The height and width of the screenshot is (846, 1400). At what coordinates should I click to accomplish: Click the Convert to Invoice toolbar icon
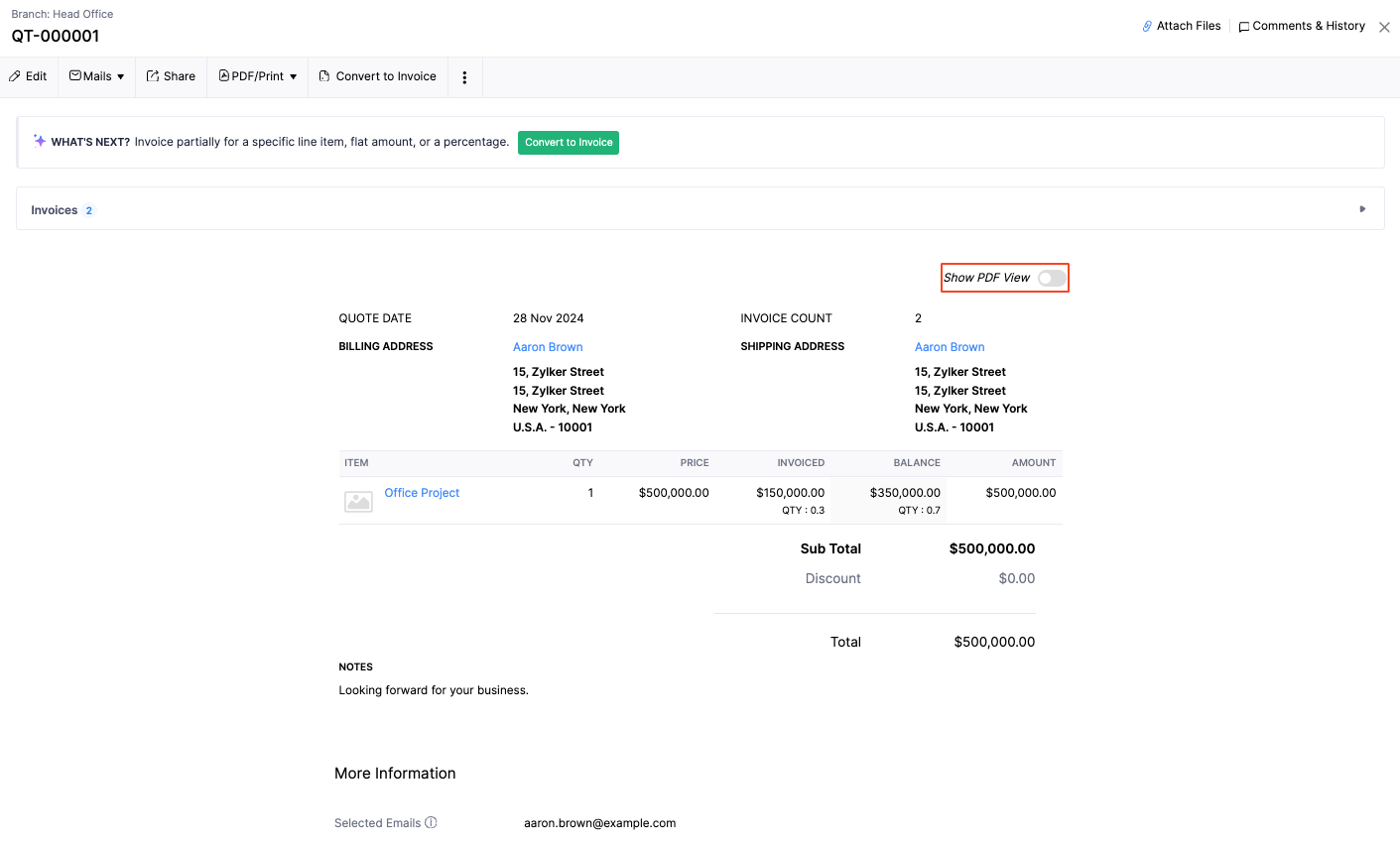click(322, 75)
